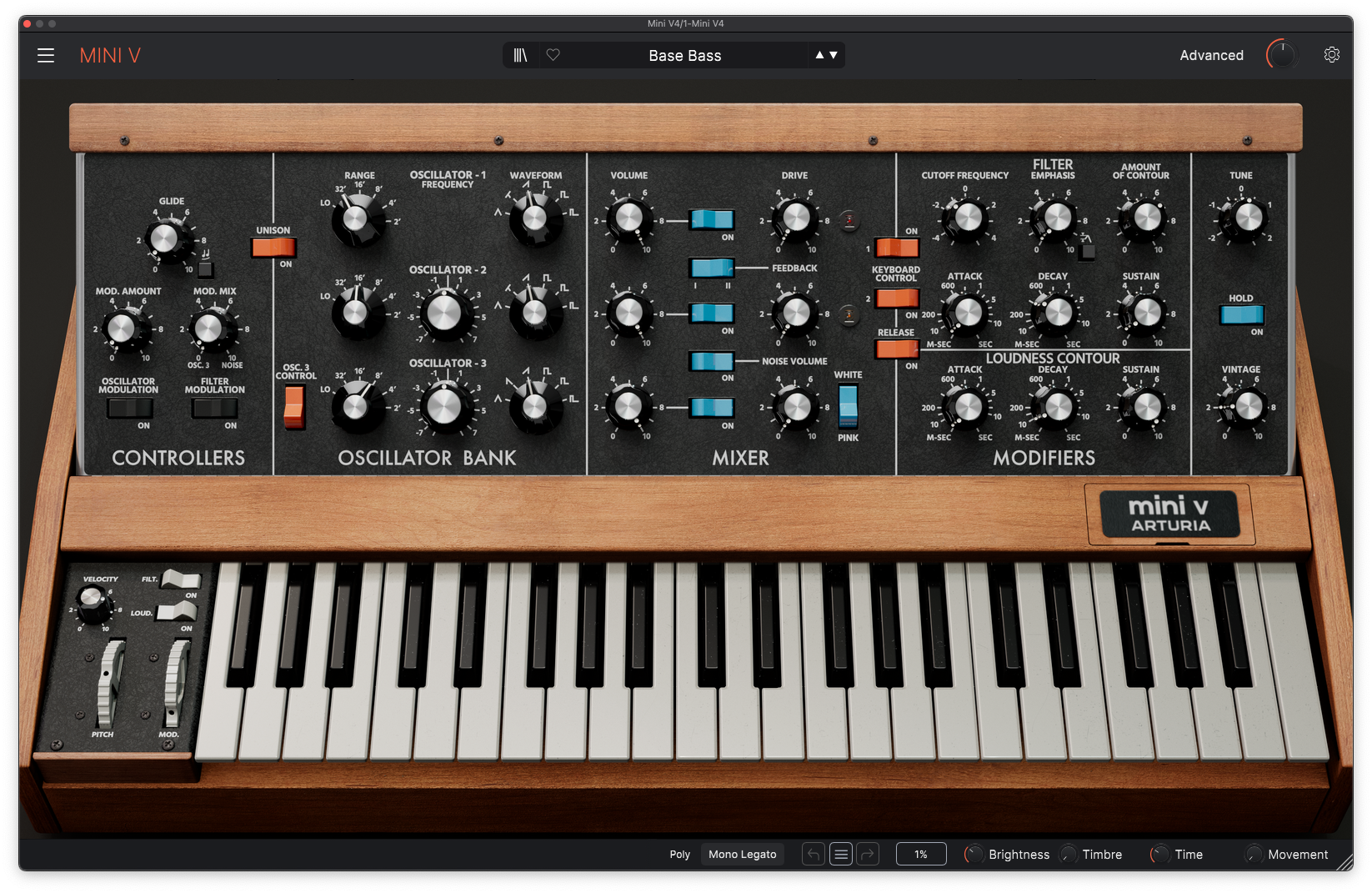Open the preset name field showing Base Bass
Image resolution: width=1372 pixels, height=893 pixels.
click(685, 55)
